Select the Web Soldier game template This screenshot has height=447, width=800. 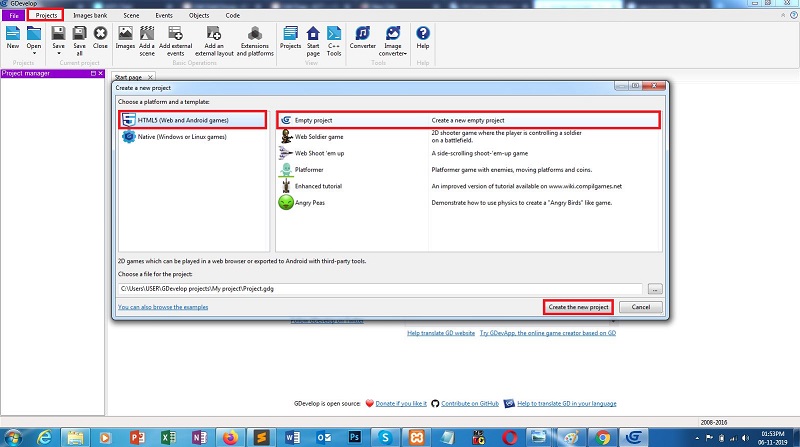(468, 137)
